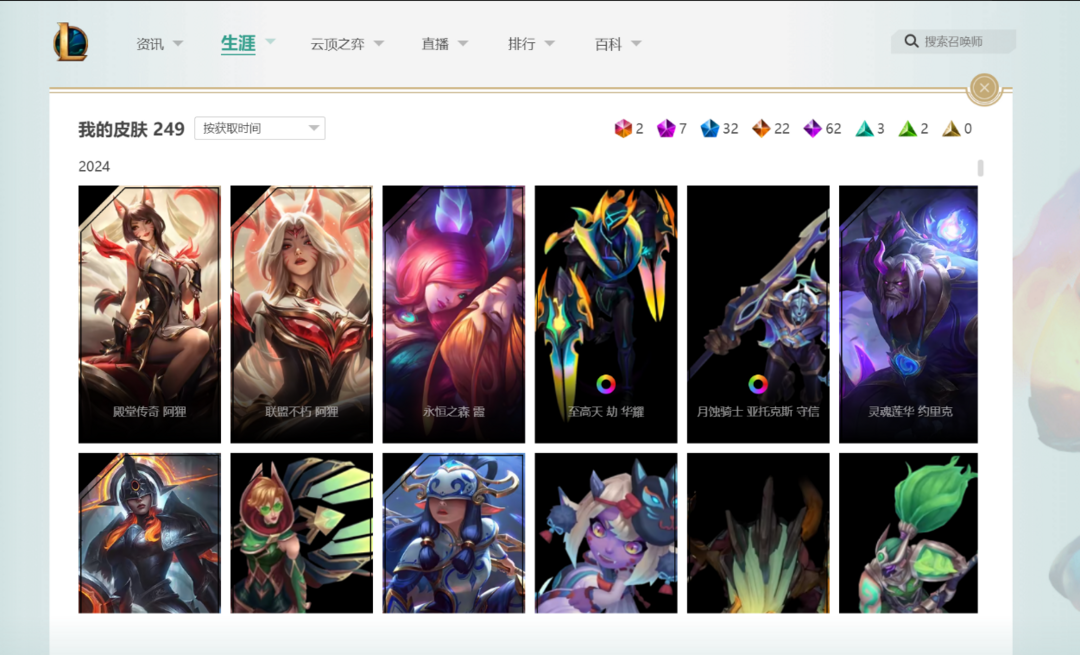Click the orange gem icon showing 22
Image resolution: width=1080 pixels, height=655 pixels.
[761, 129]
